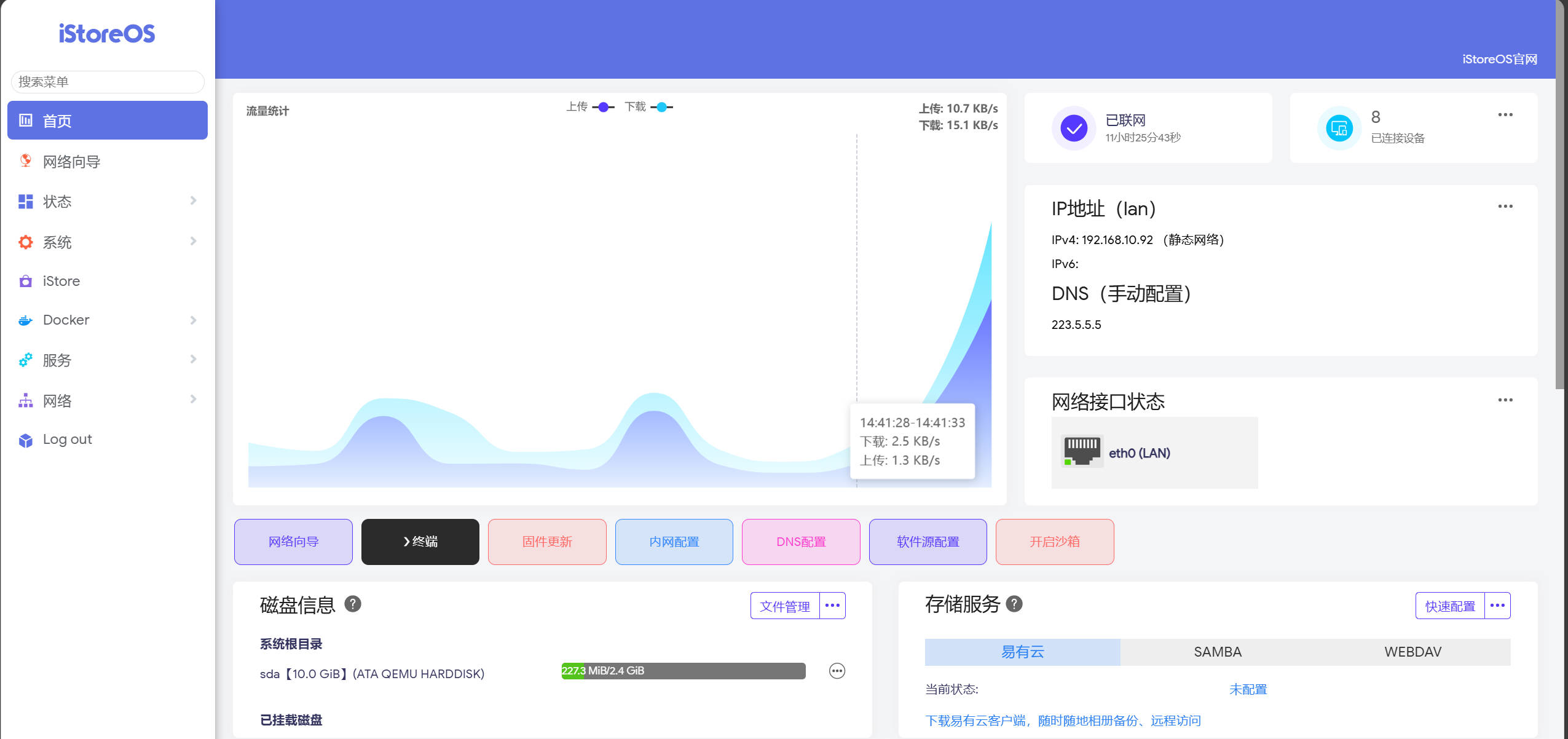Open Docker via the whale icon
The image size is (1568, 739).
point(25,320)
